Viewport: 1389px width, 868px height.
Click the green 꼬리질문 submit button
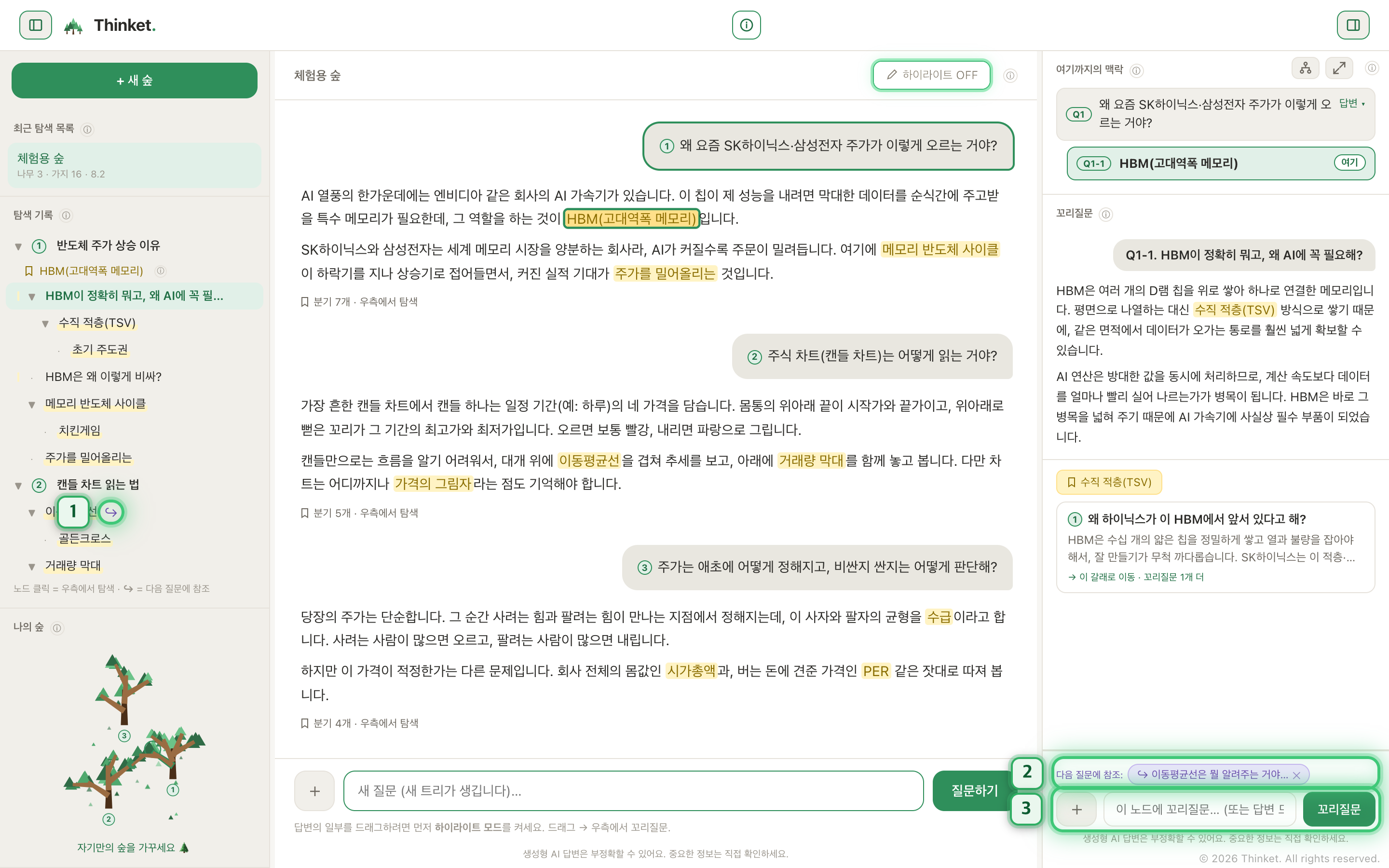(x=1338, y=809)
